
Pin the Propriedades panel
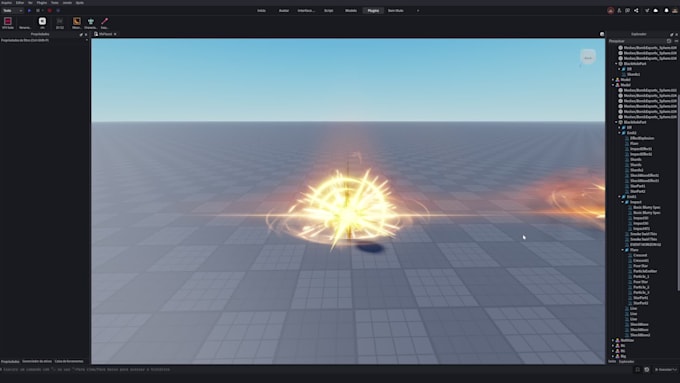(81, 34)
